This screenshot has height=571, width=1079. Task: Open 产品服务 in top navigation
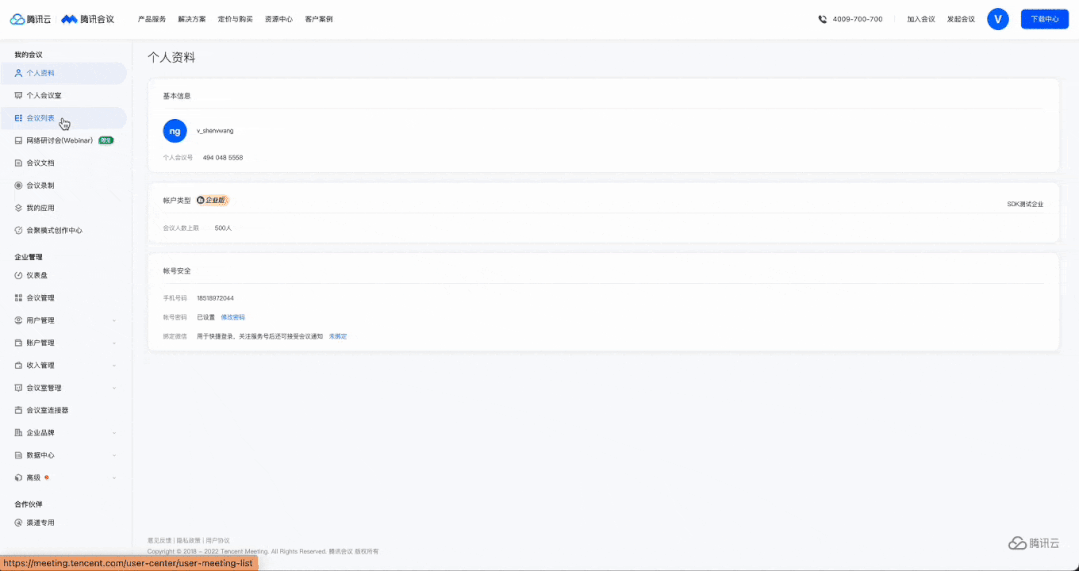[152, 19]
